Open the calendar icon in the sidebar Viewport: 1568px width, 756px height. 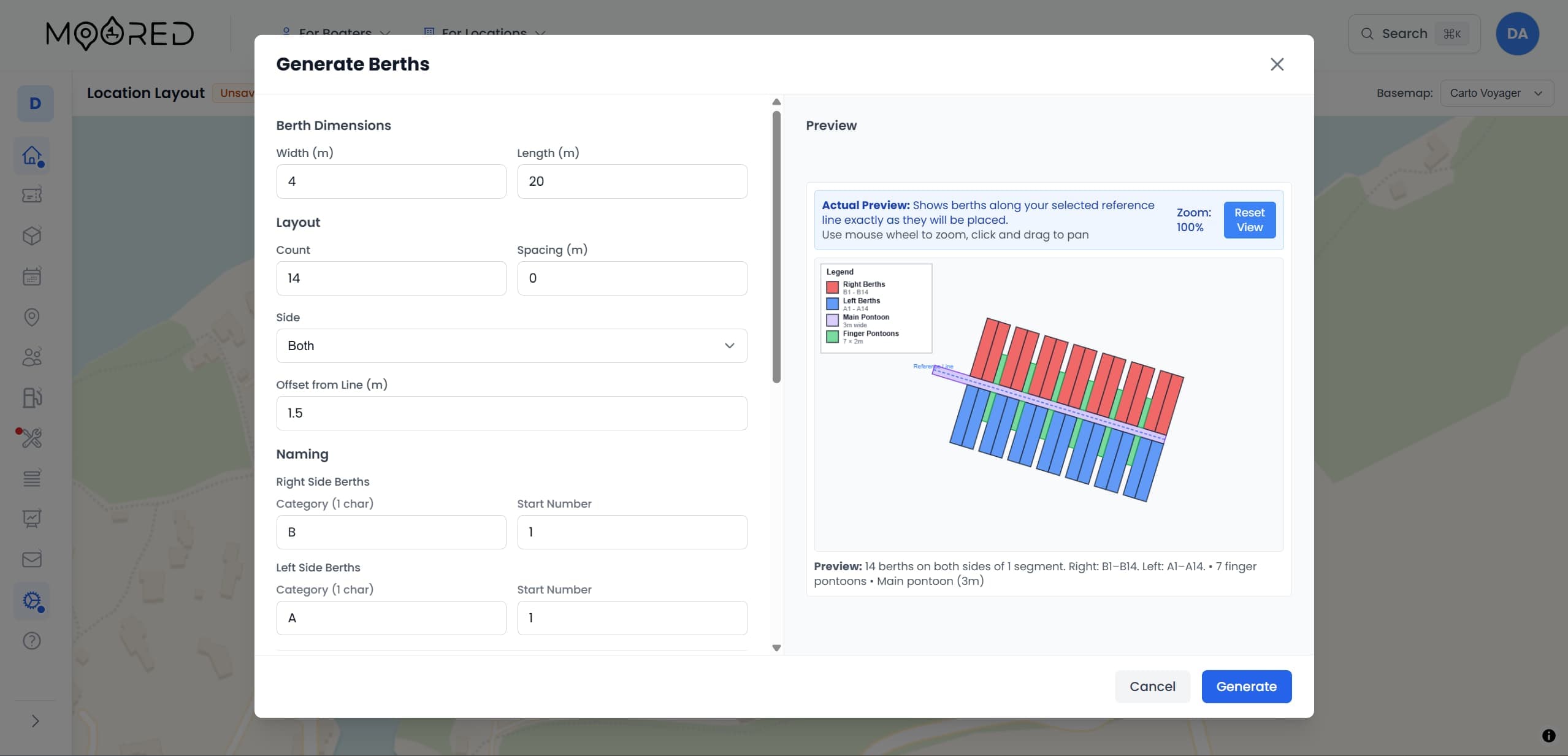(x=33, y=276)
